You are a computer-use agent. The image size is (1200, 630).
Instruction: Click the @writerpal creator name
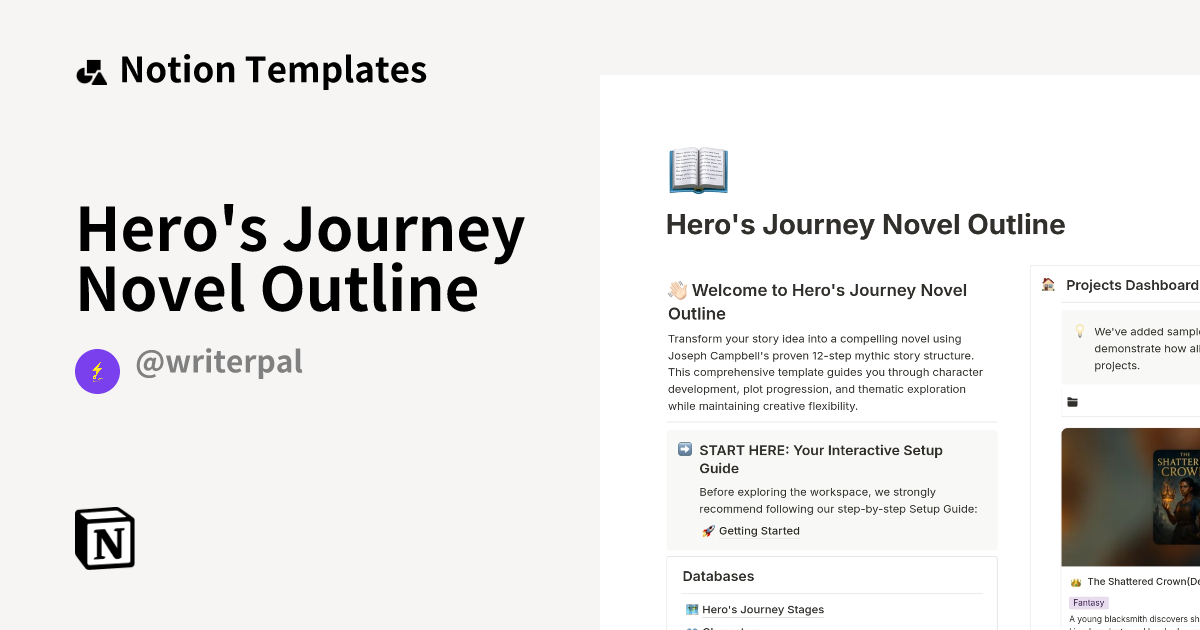pyautogui.click(x=219, y=362)
